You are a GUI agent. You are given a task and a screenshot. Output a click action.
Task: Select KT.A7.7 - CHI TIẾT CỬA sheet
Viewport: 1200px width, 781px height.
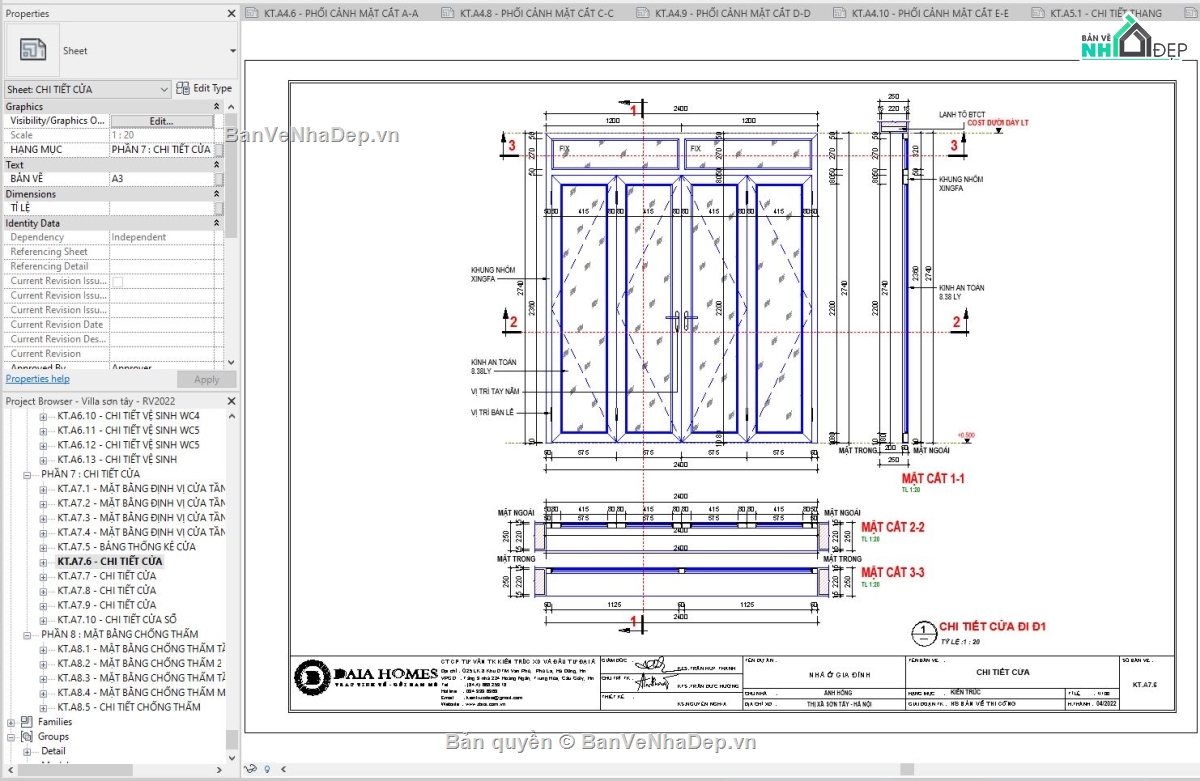(106, 576)
